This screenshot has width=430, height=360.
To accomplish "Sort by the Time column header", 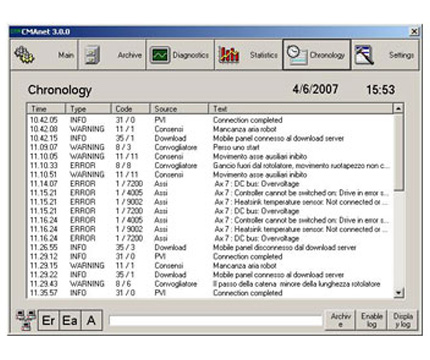I will 46,109.
